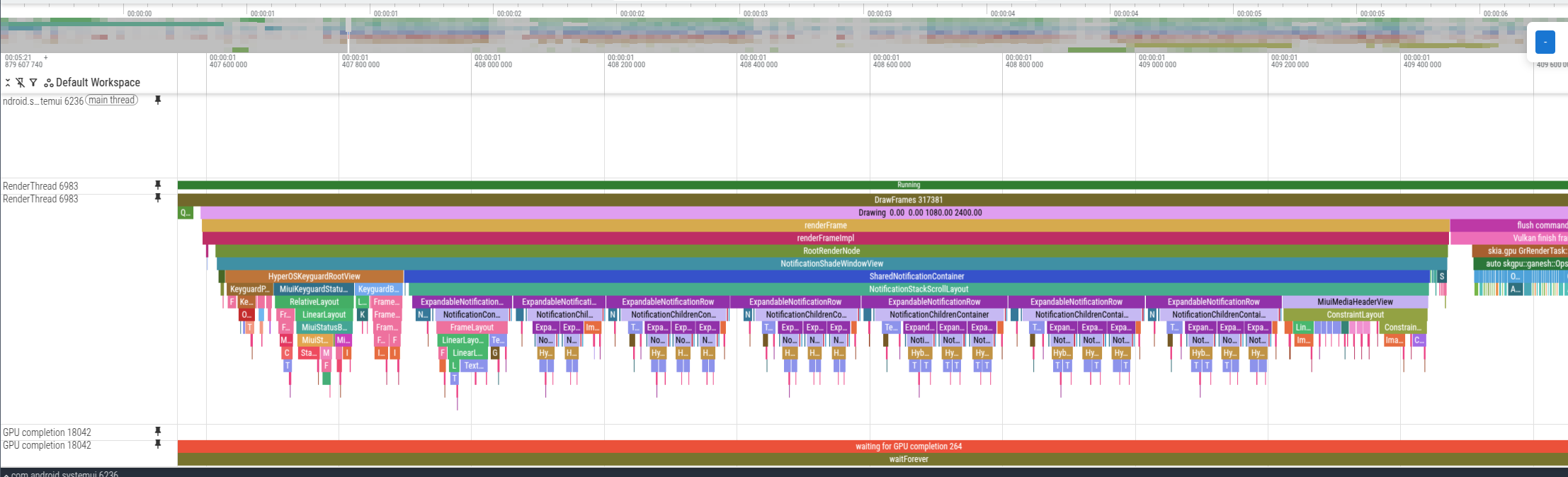Screen dimensions: 1568x477
Task: Click the workspace icon beside Default Workspace
Action: pos(49,83)
